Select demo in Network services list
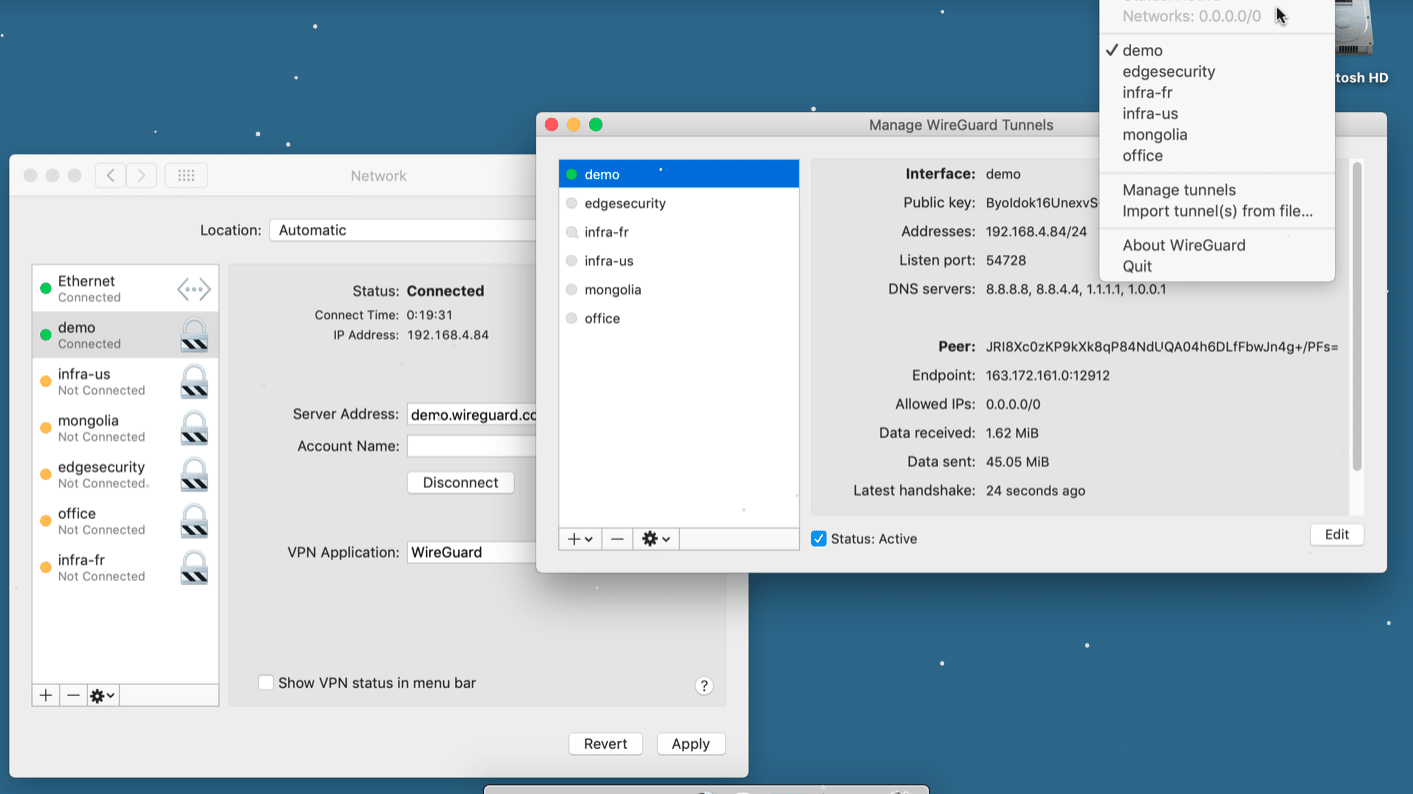The width and height of the screenshot is (1413, 794). tap(125, 335)
